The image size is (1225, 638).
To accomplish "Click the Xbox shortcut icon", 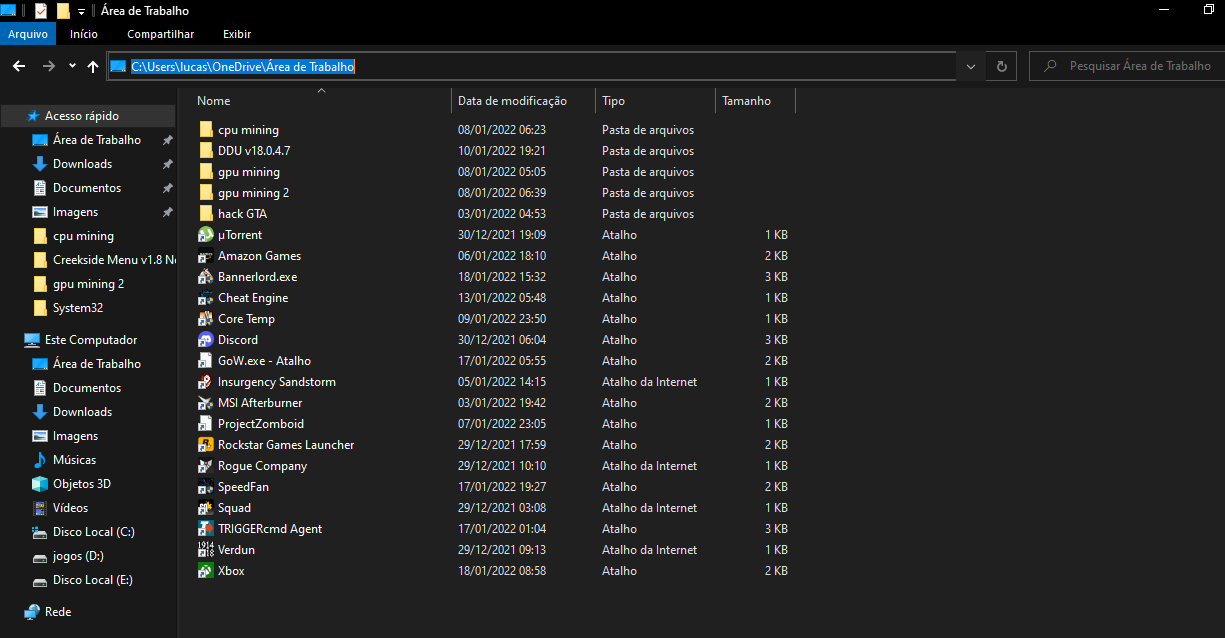I will 206,571.
